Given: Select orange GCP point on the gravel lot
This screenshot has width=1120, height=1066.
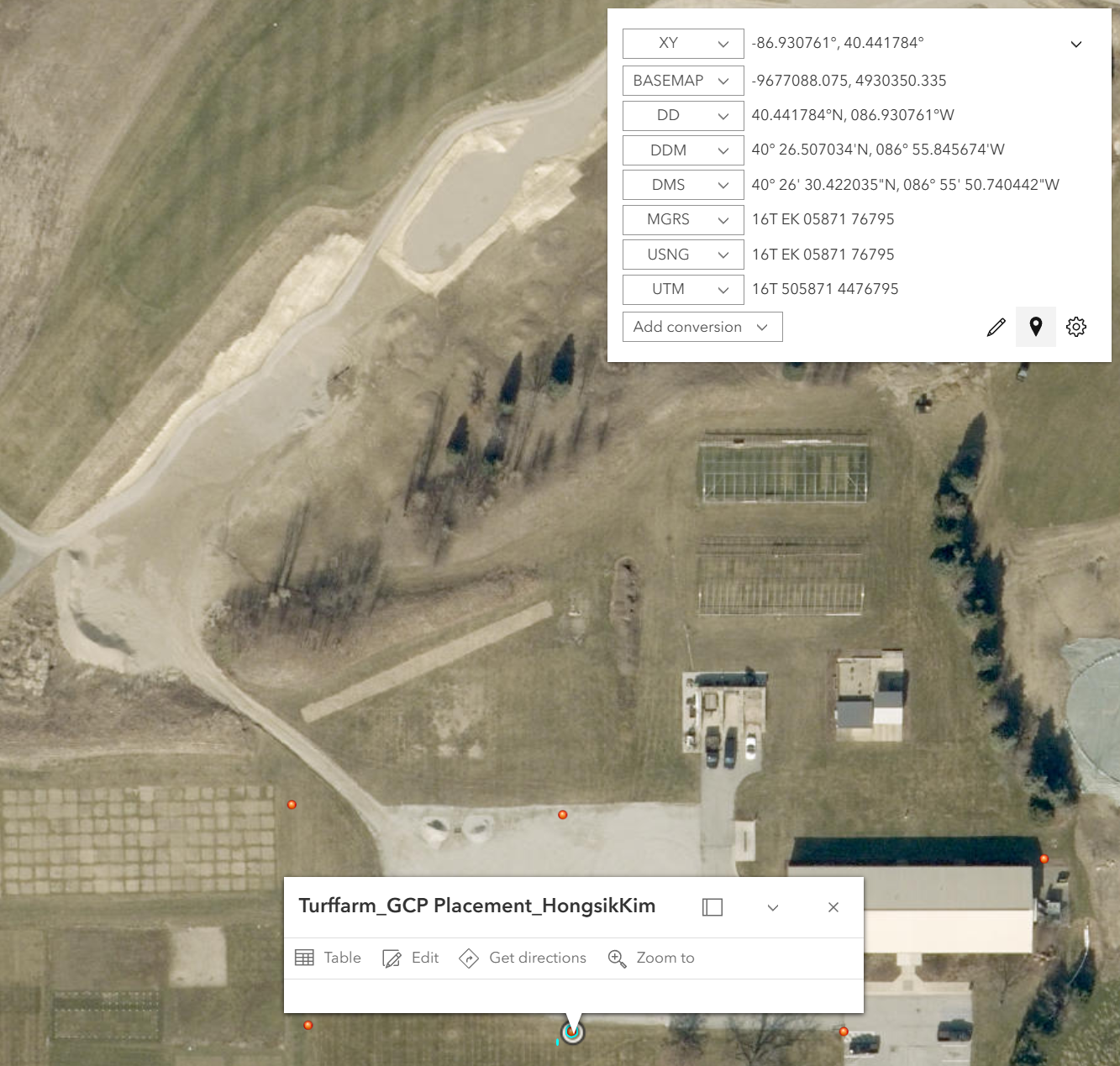Looking at the screenshot, I should pyautogui.click(x=563, y=815).
